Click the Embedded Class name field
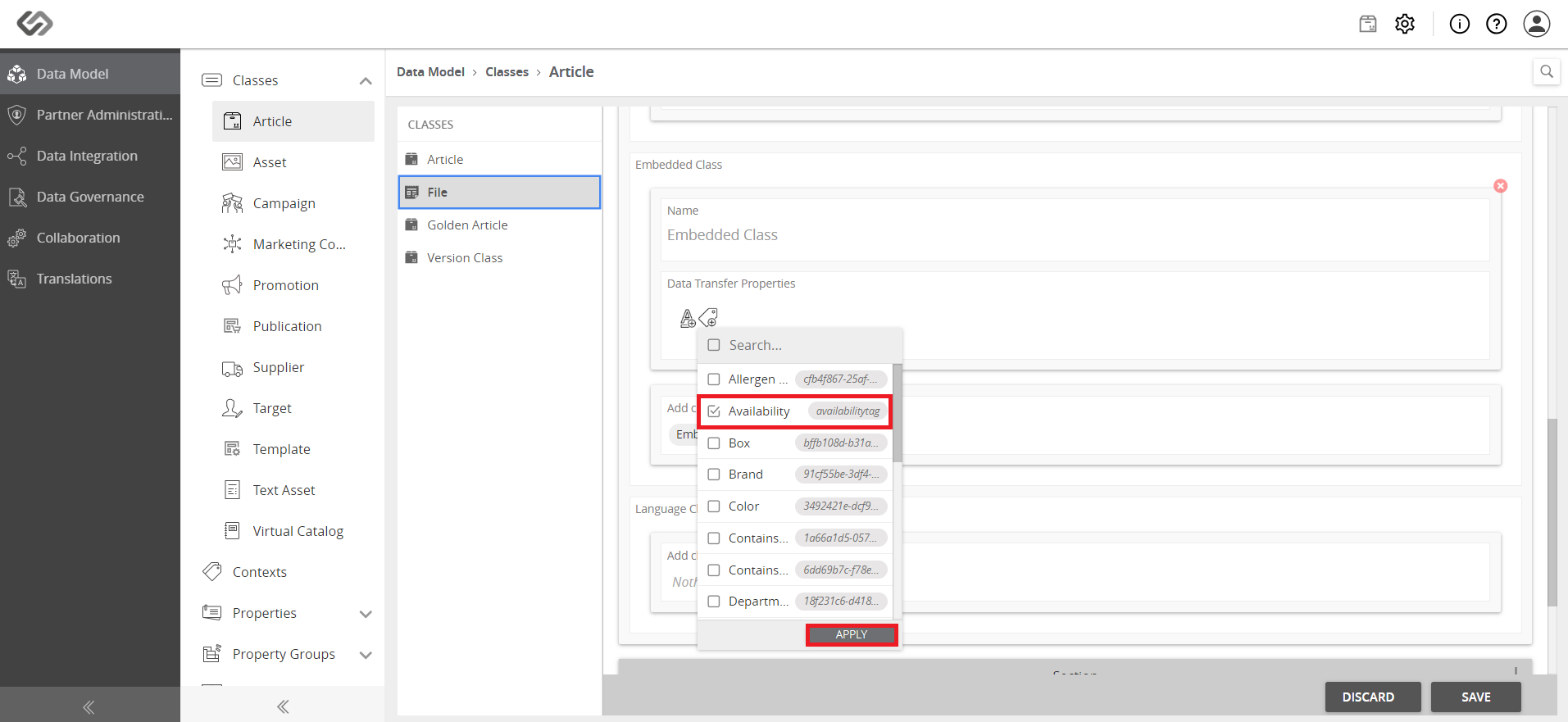The height and width of the screenshot is (722, 1568). 1075,235
